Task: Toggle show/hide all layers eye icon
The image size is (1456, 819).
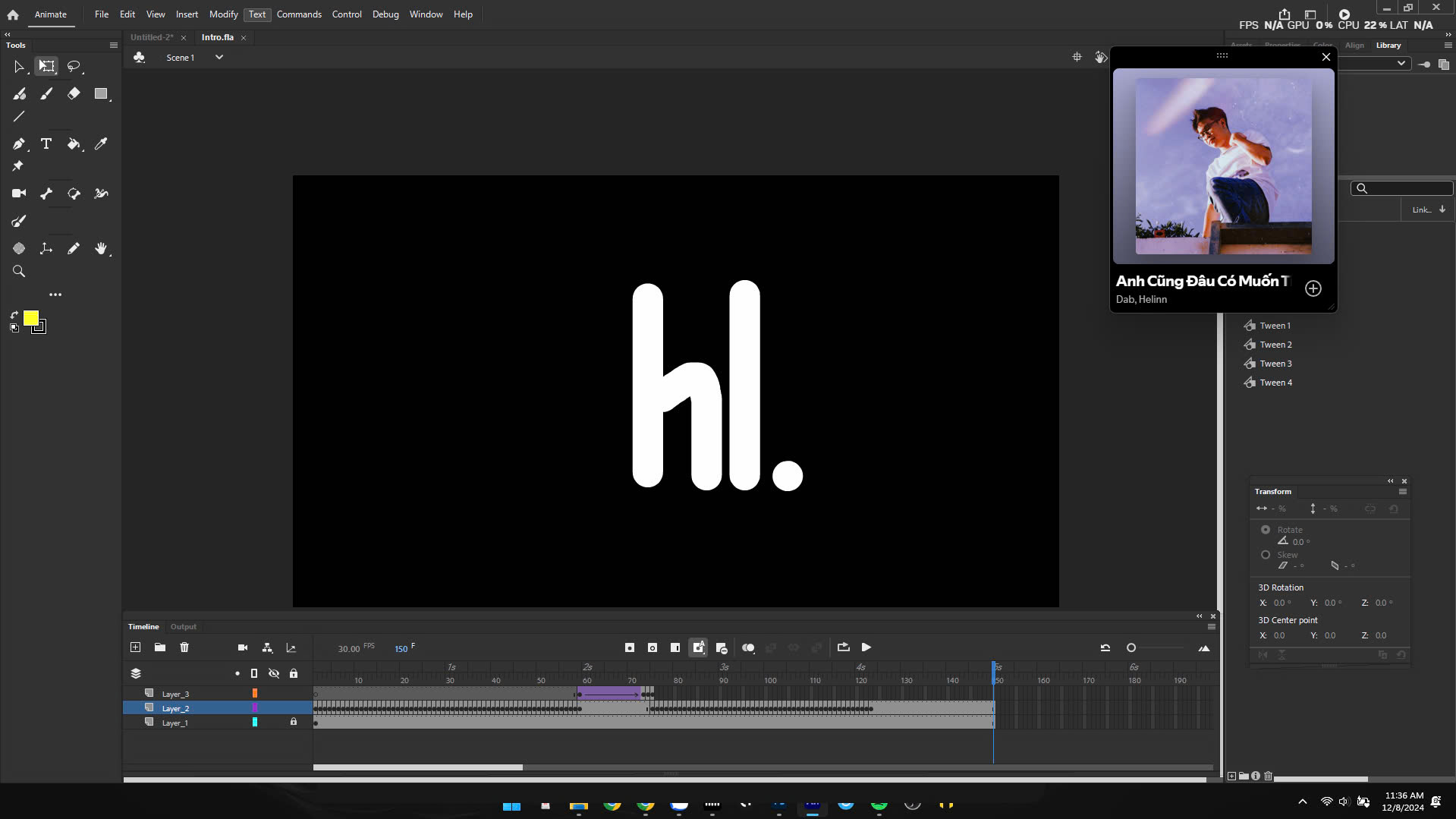Action: coord(274,674)
